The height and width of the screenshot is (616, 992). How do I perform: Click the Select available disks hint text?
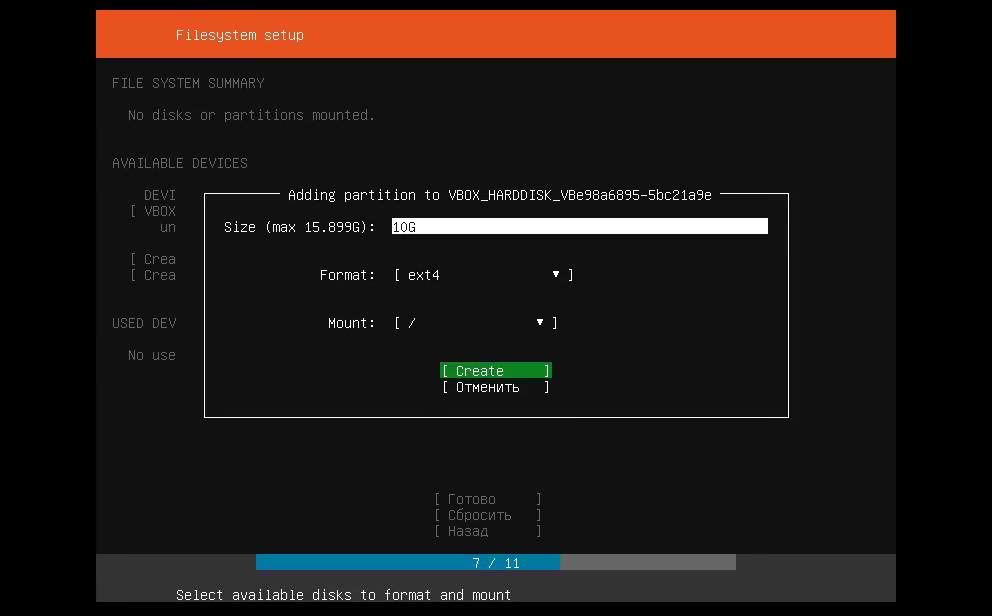(343, 595)
